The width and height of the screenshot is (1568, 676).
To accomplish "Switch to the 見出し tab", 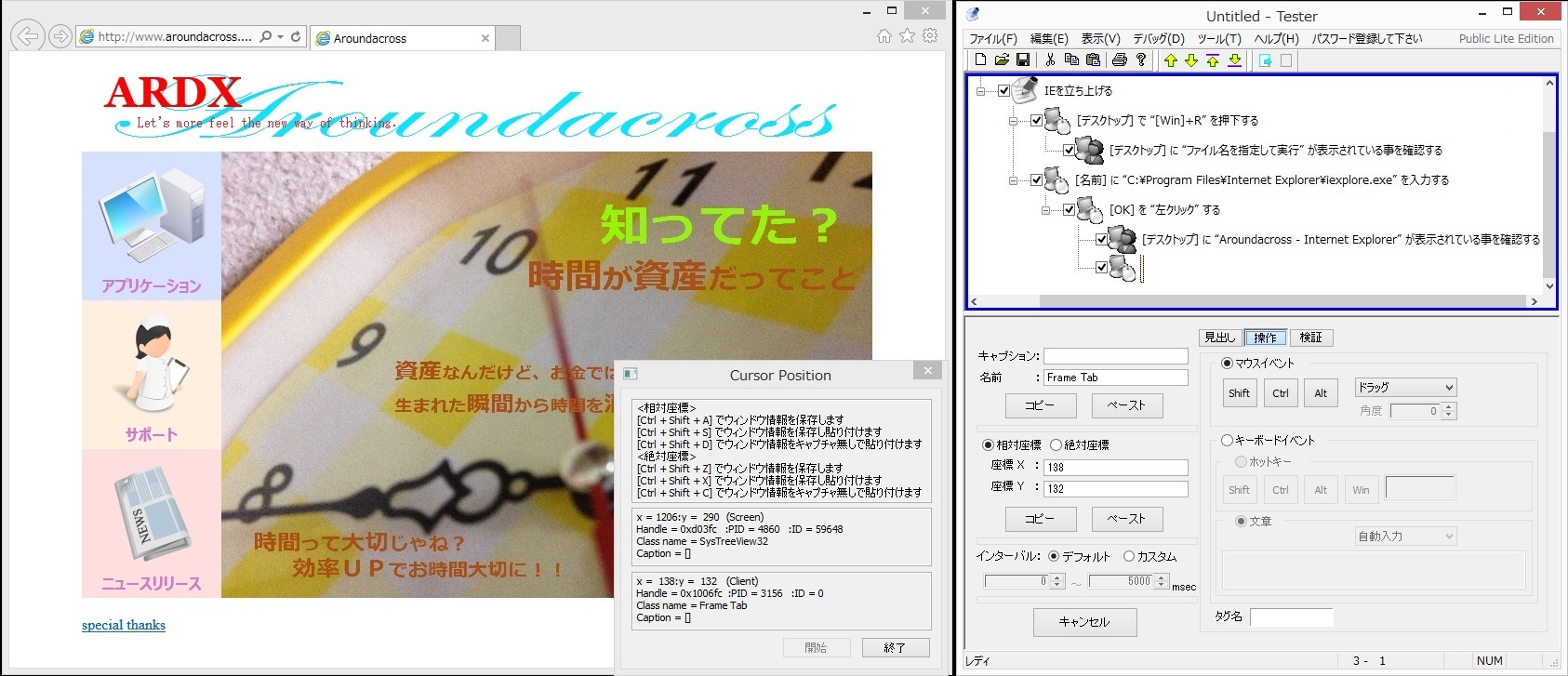I will [1219, 338].
